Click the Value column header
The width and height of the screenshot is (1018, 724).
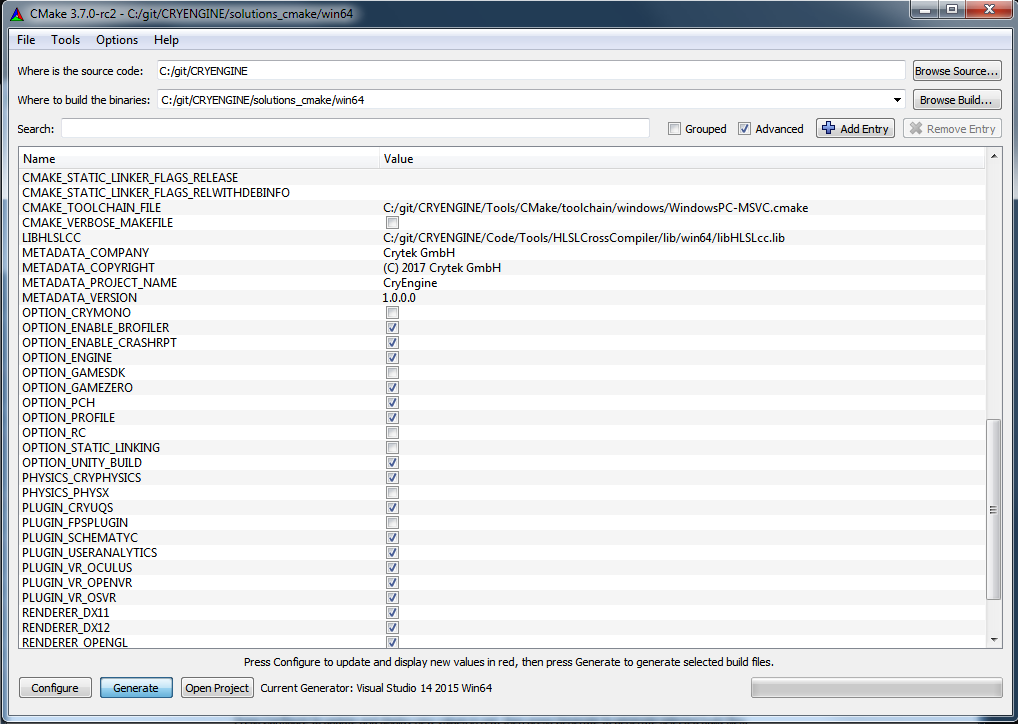(682, 158)
